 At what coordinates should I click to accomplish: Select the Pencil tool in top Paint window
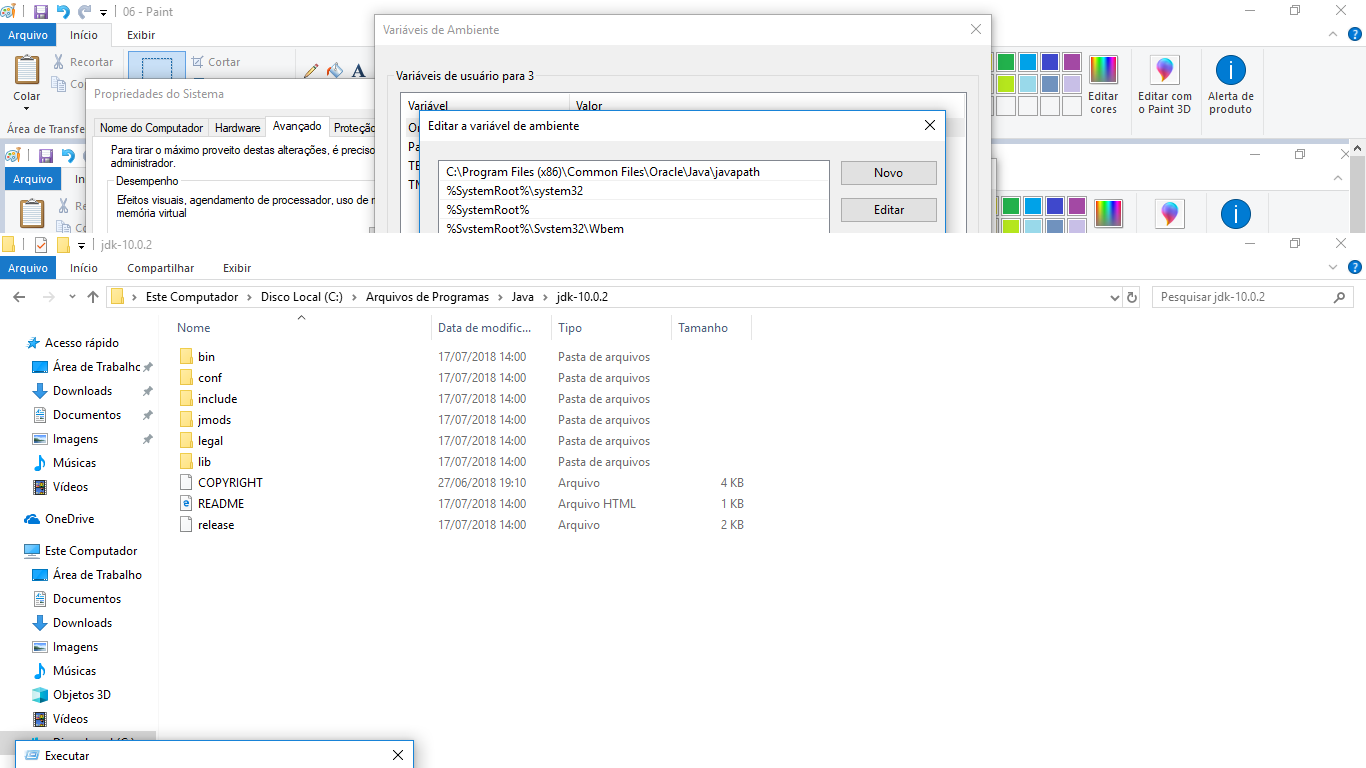point(311,71)
